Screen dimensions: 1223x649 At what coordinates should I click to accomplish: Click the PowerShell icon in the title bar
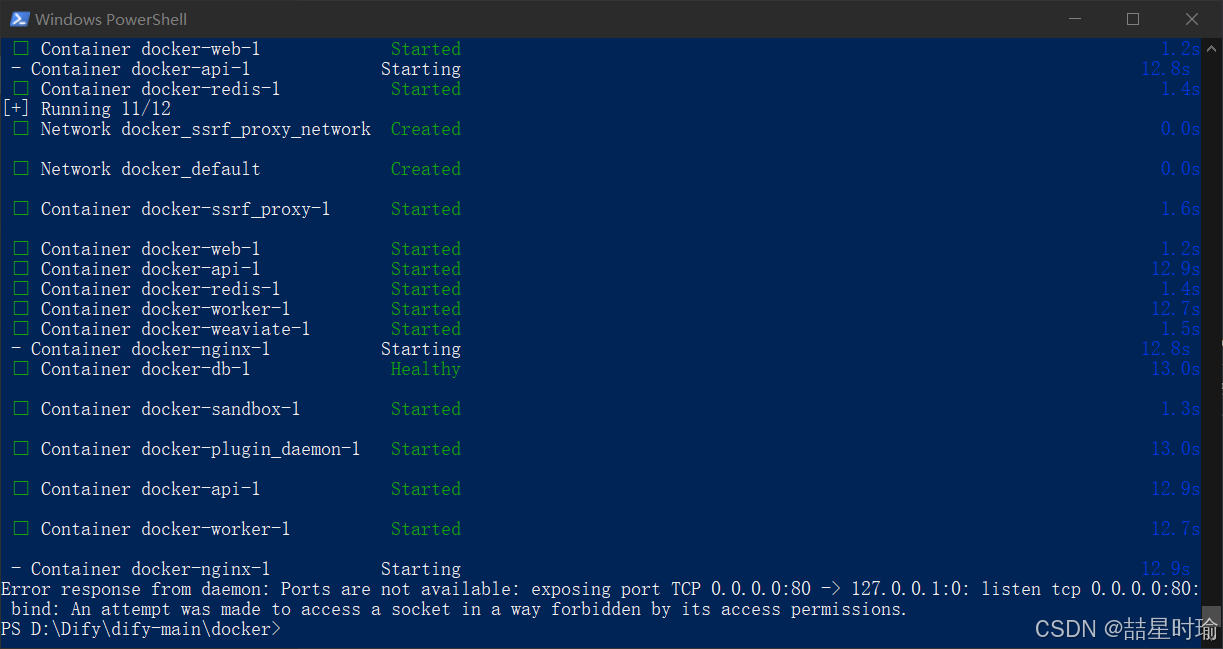[x=19, y=19]
